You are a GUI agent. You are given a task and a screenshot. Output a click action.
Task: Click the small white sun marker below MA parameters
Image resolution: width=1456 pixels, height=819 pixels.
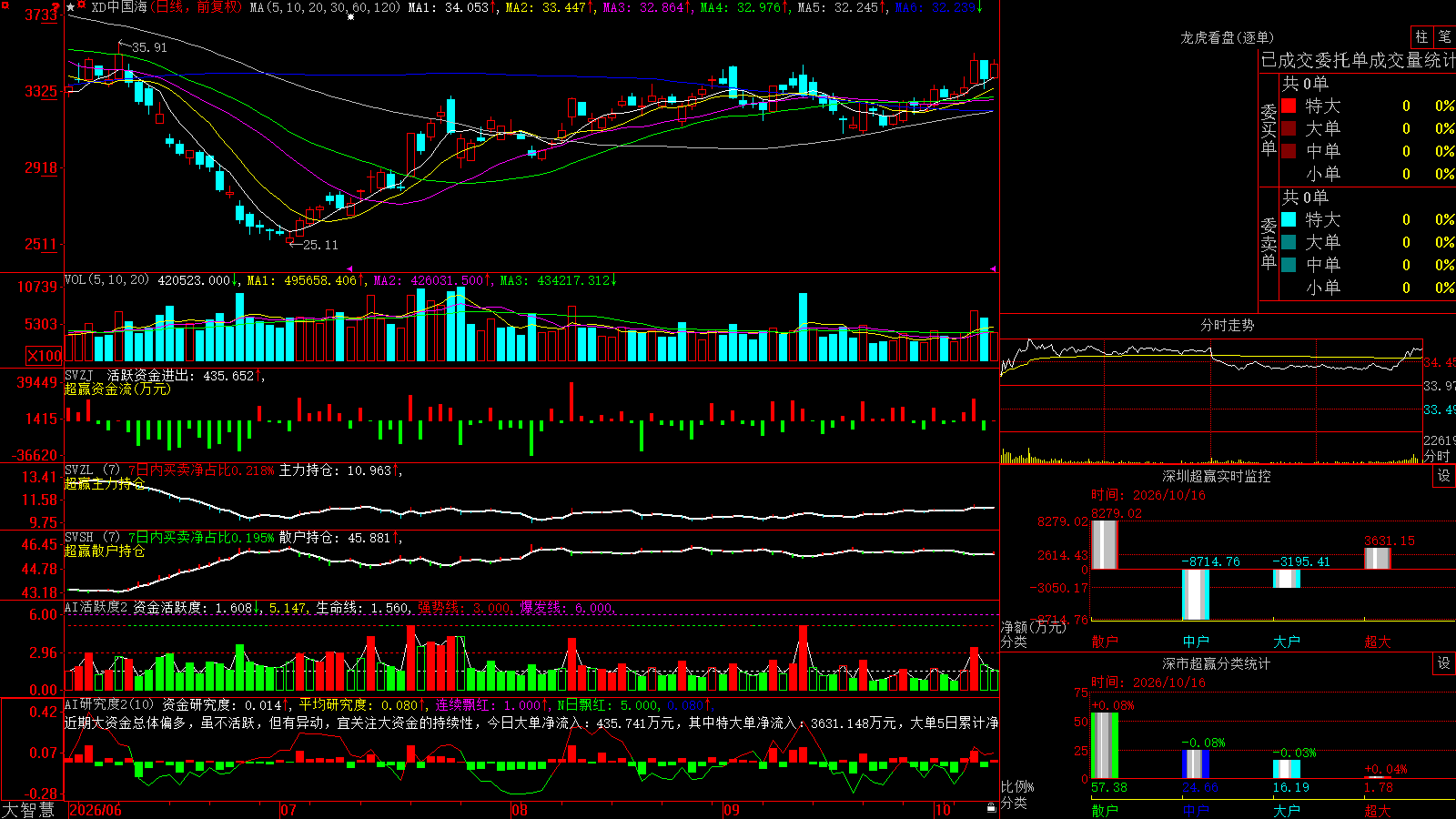(350, 16)
